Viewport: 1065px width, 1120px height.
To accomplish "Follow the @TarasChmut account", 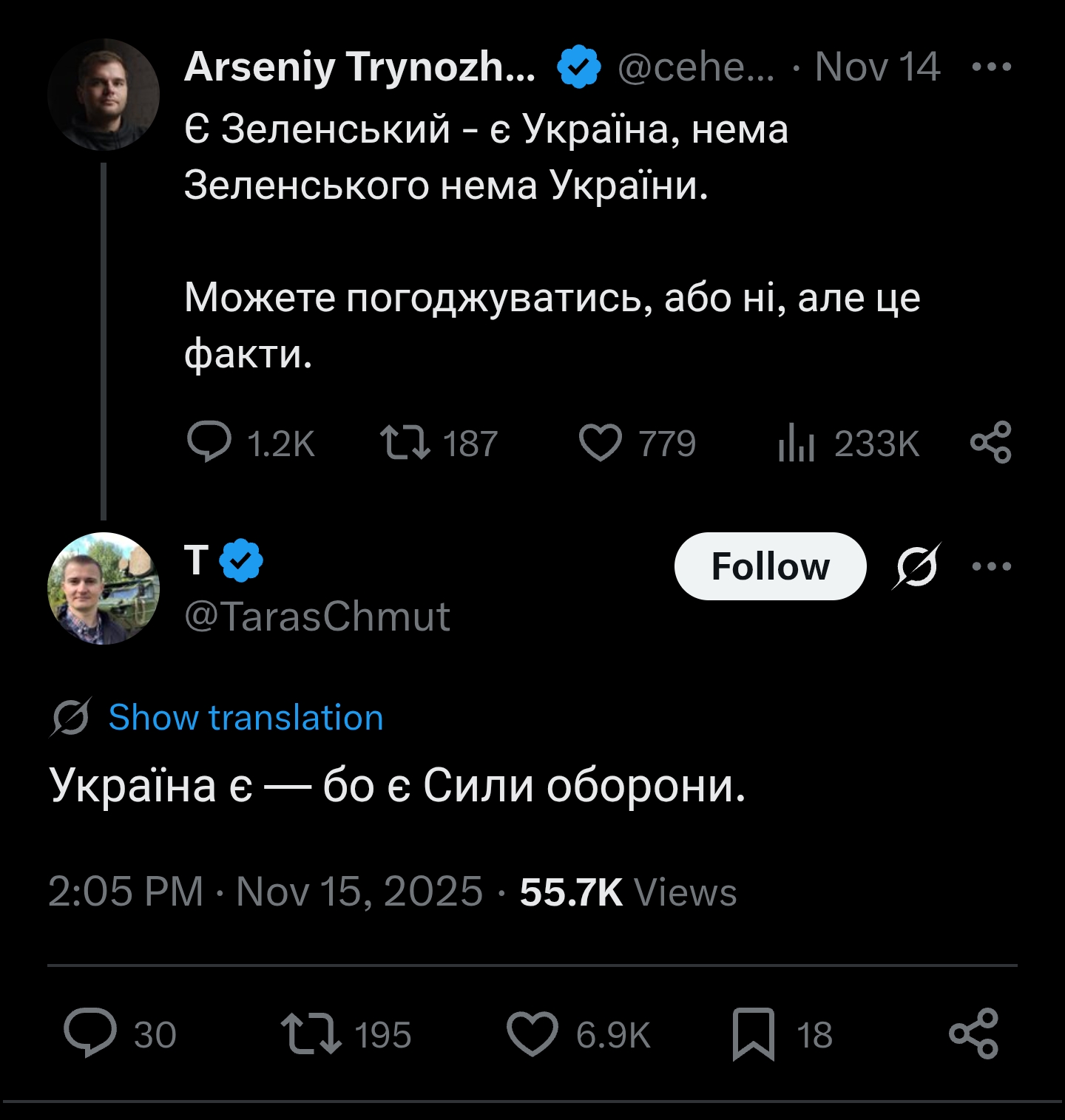I will click(770, 566).
